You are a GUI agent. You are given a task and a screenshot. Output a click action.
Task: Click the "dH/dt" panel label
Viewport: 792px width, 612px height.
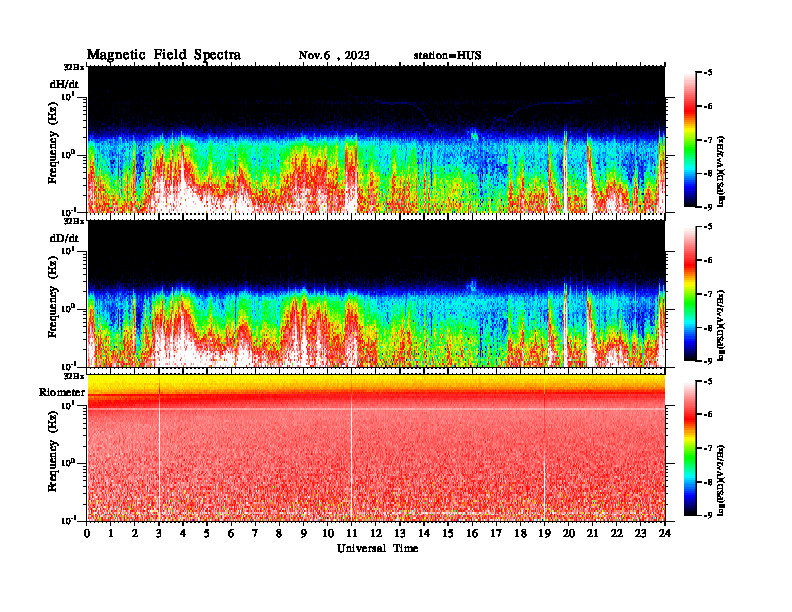point(64,85)
